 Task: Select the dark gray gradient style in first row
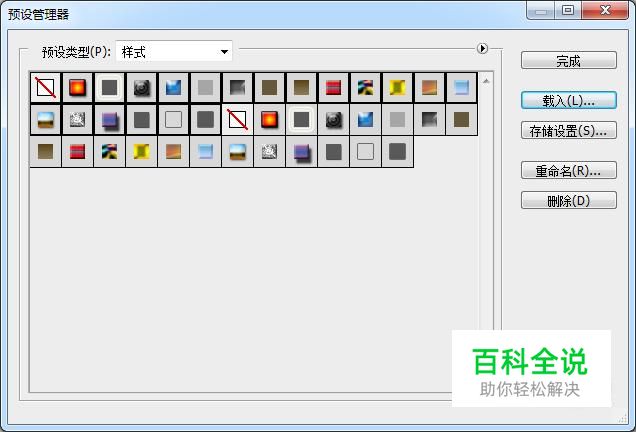pyautogui.click(x=237, y=87)
